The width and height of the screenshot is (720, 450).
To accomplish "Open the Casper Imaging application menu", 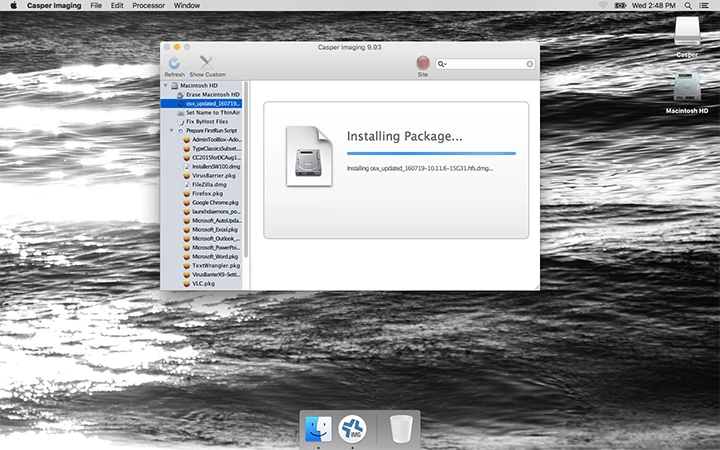I will [x=54, y=6].
